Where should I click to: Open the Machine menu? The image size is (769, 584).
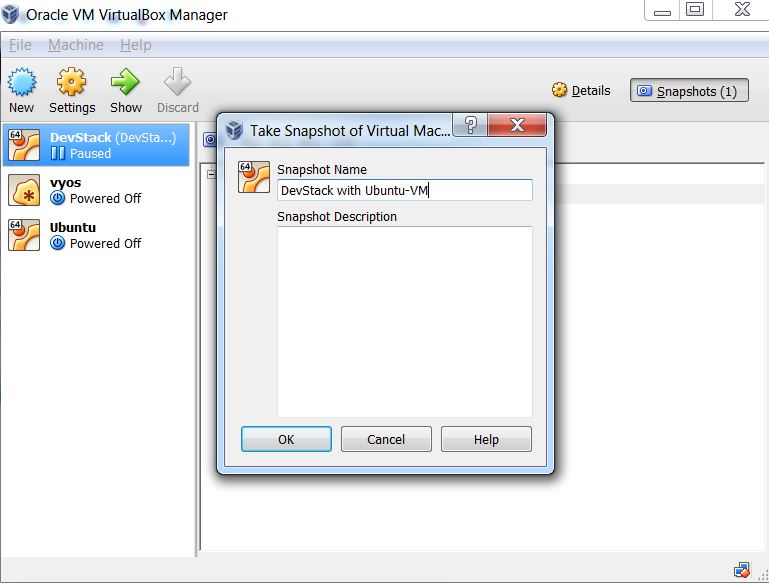76,45
